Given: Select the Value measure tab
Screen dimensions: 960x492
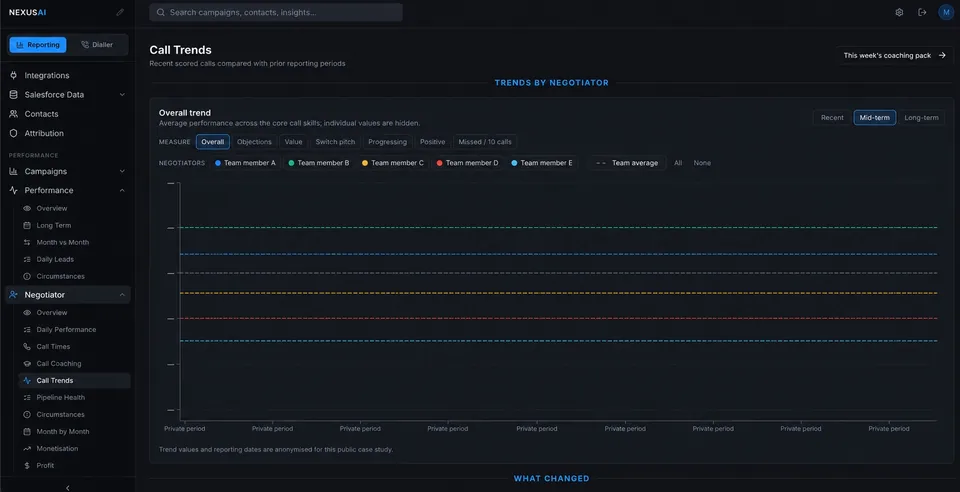Looking at the screenshot, I should click(x=293, y=142).
